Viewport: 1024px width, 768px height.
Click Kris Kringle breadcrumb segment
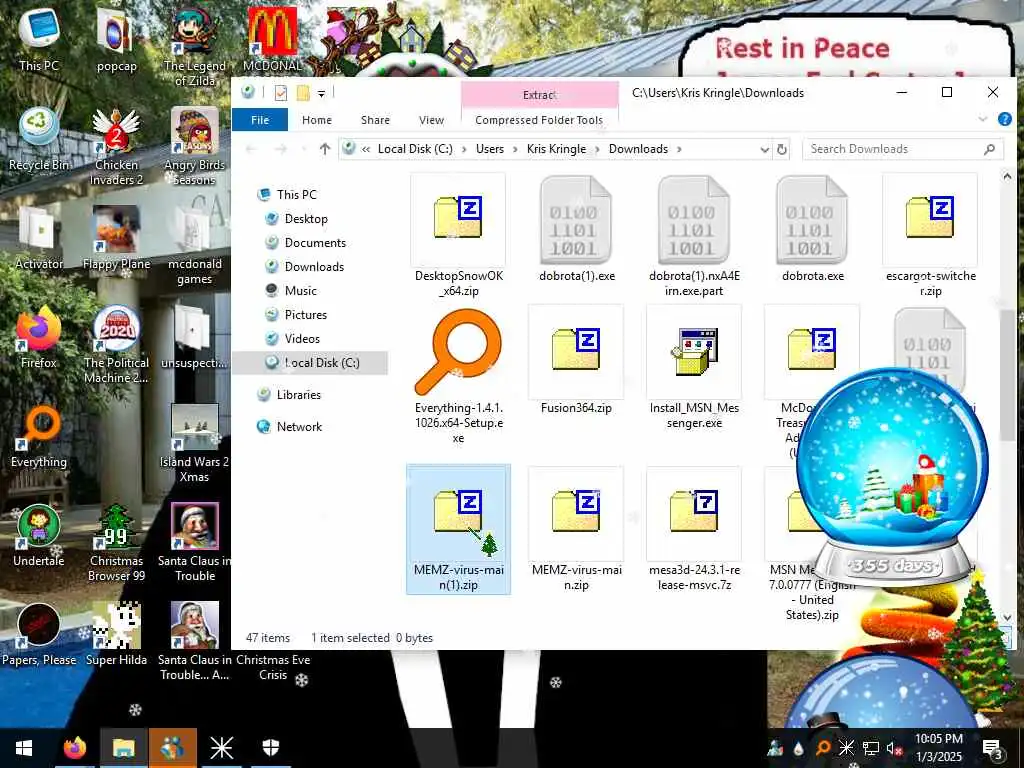[x=556, y=149]
